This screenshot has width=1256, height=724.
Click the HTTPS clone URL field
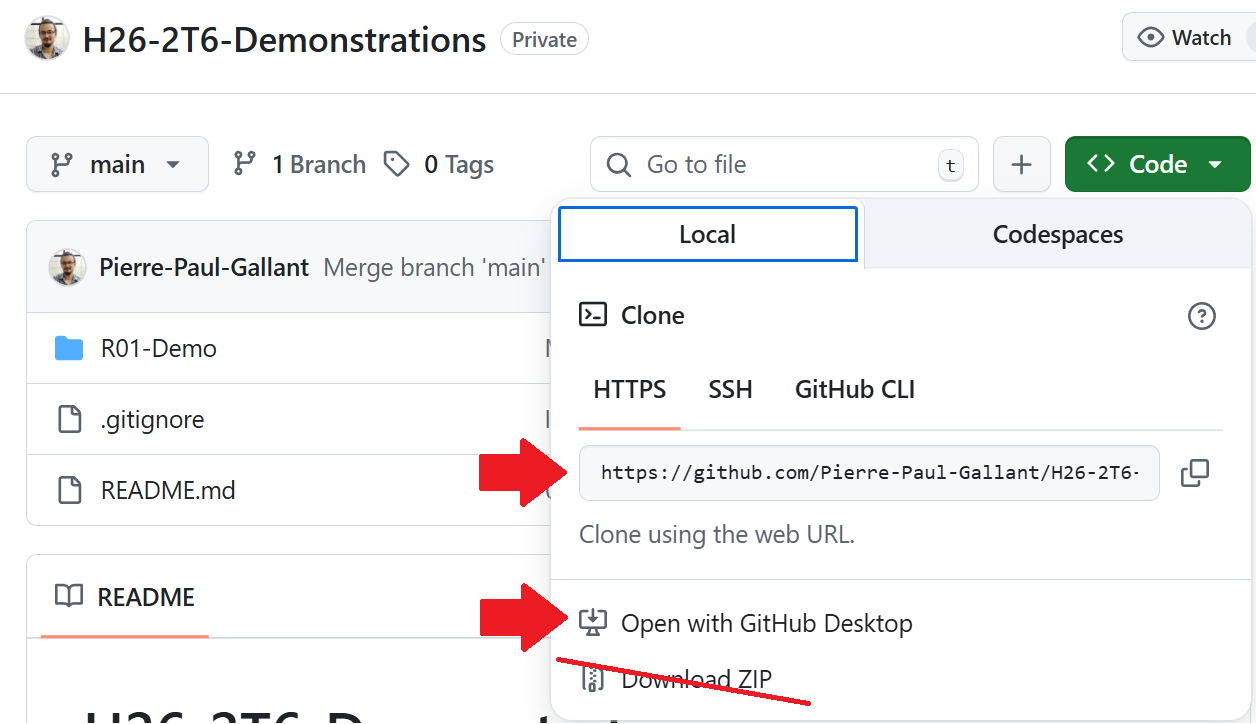868,473
